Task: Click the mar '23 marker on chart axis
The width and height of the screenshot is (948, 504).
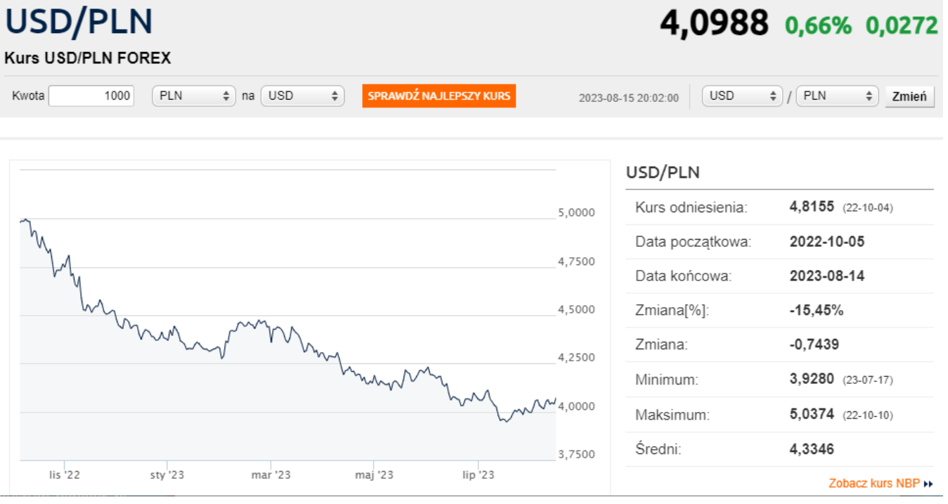Action: [x=271, y=475]
